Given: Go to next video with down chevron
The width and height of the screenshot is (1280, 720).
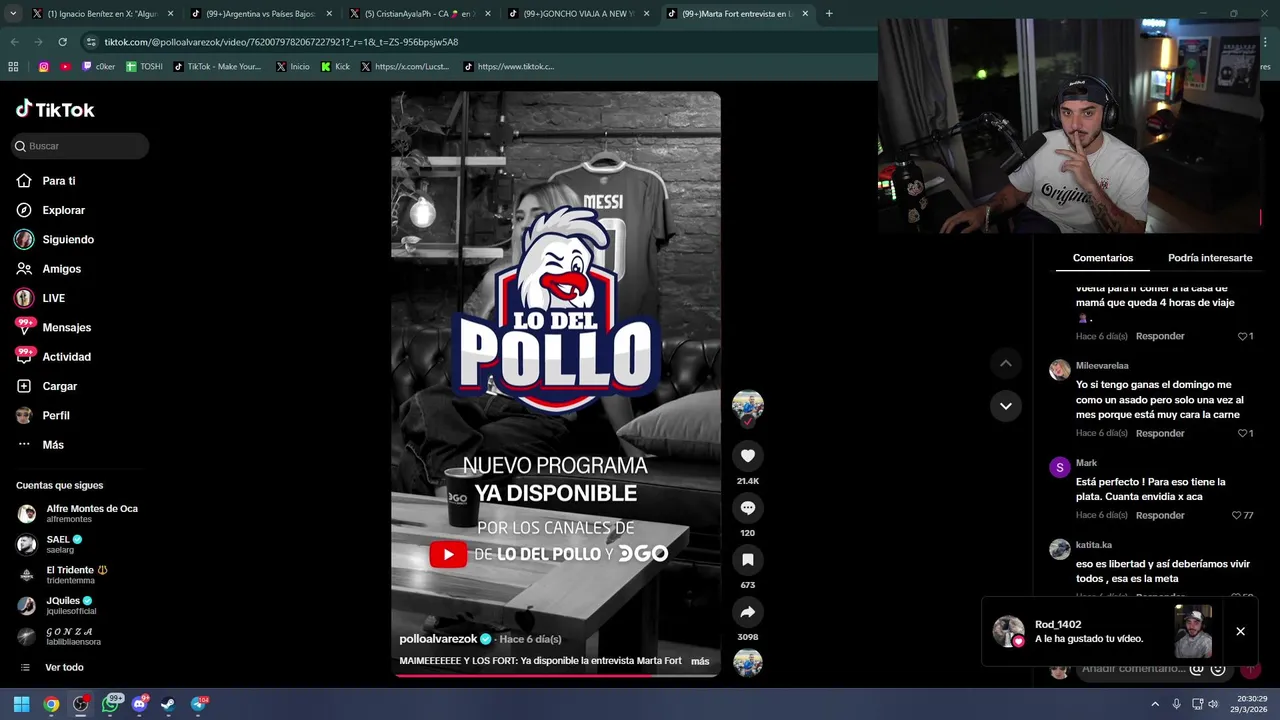Looking at the screenshot, I should (x=1006, y=406).
